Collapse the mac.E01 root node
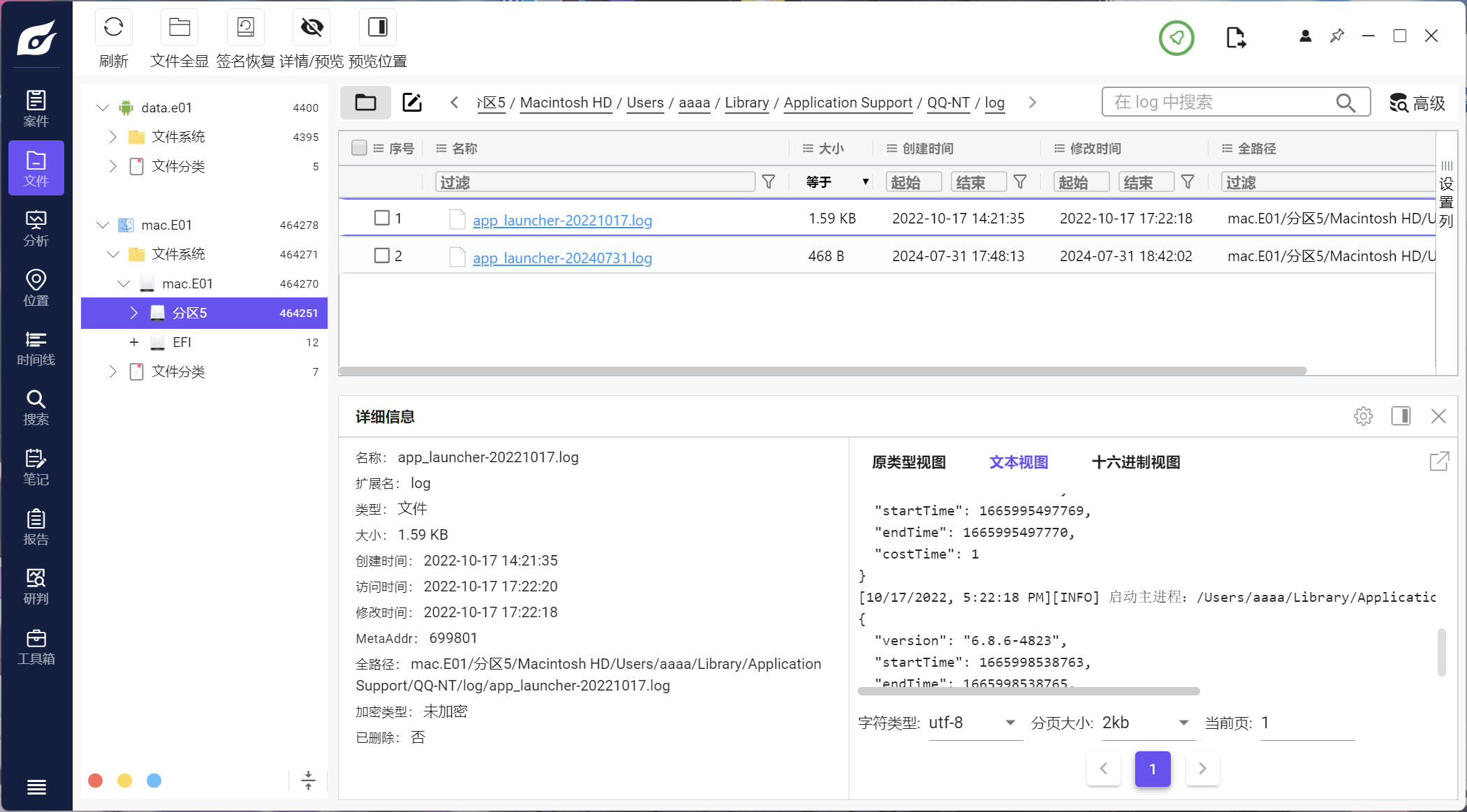The width and height of the screenshot is (1467, 812). click(x=103, y=225)
